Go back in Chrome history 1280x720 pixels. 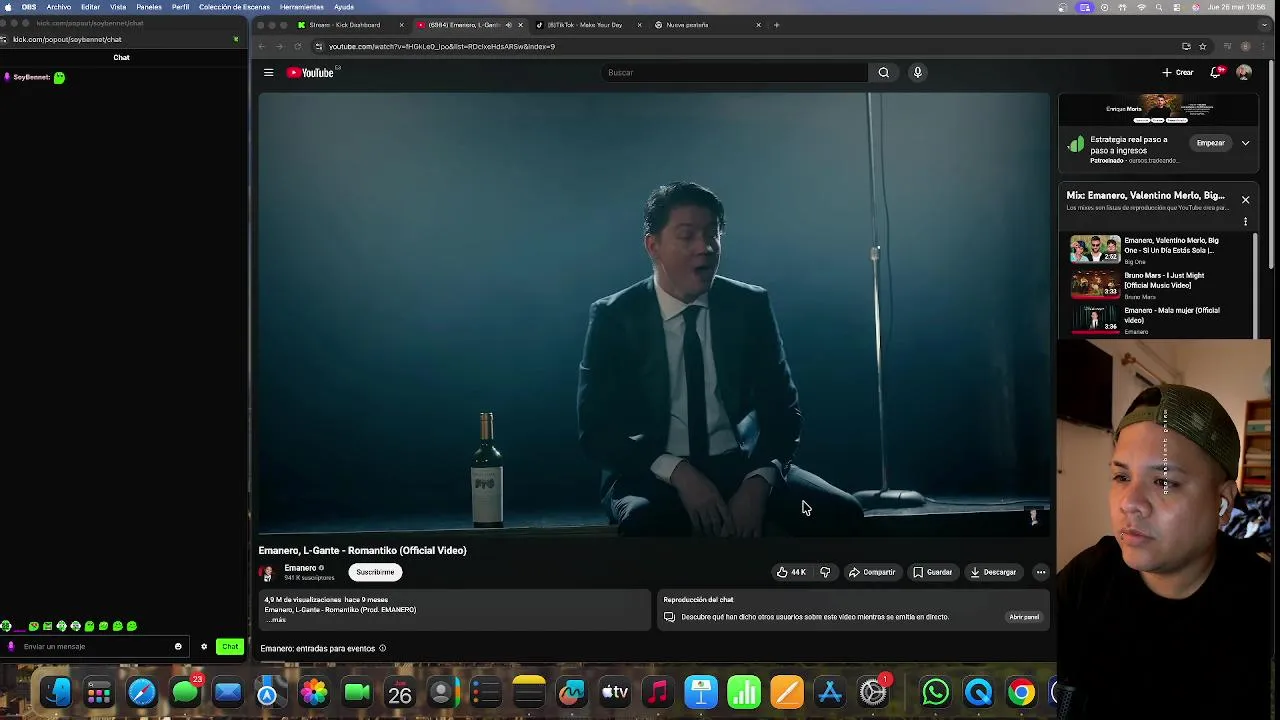tap(262, 46)
